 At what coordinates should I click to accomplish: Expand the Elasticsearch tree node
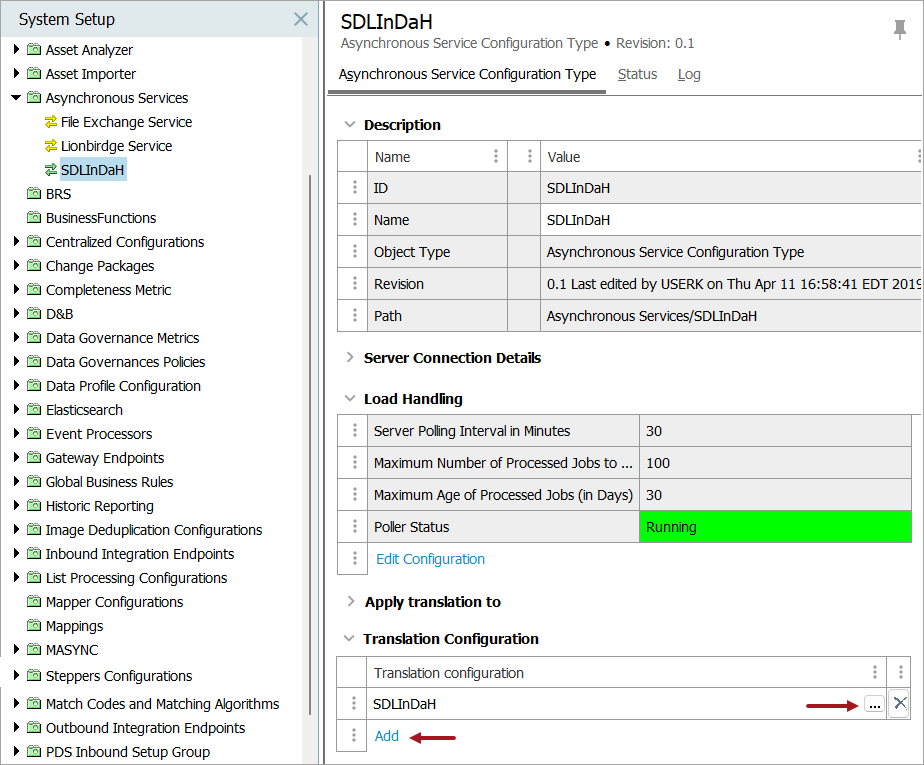pos(16,410)
